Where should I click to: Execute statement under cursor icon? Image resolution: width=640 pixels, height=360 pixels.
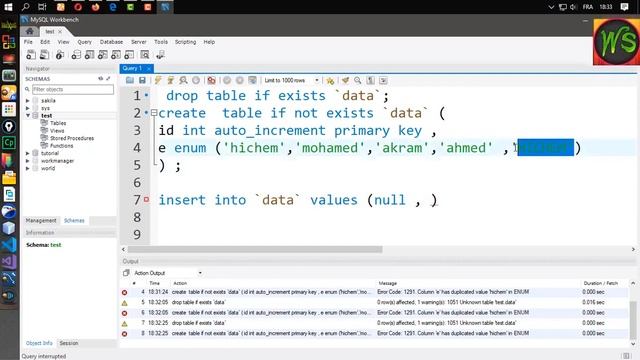tap(171, 80)
